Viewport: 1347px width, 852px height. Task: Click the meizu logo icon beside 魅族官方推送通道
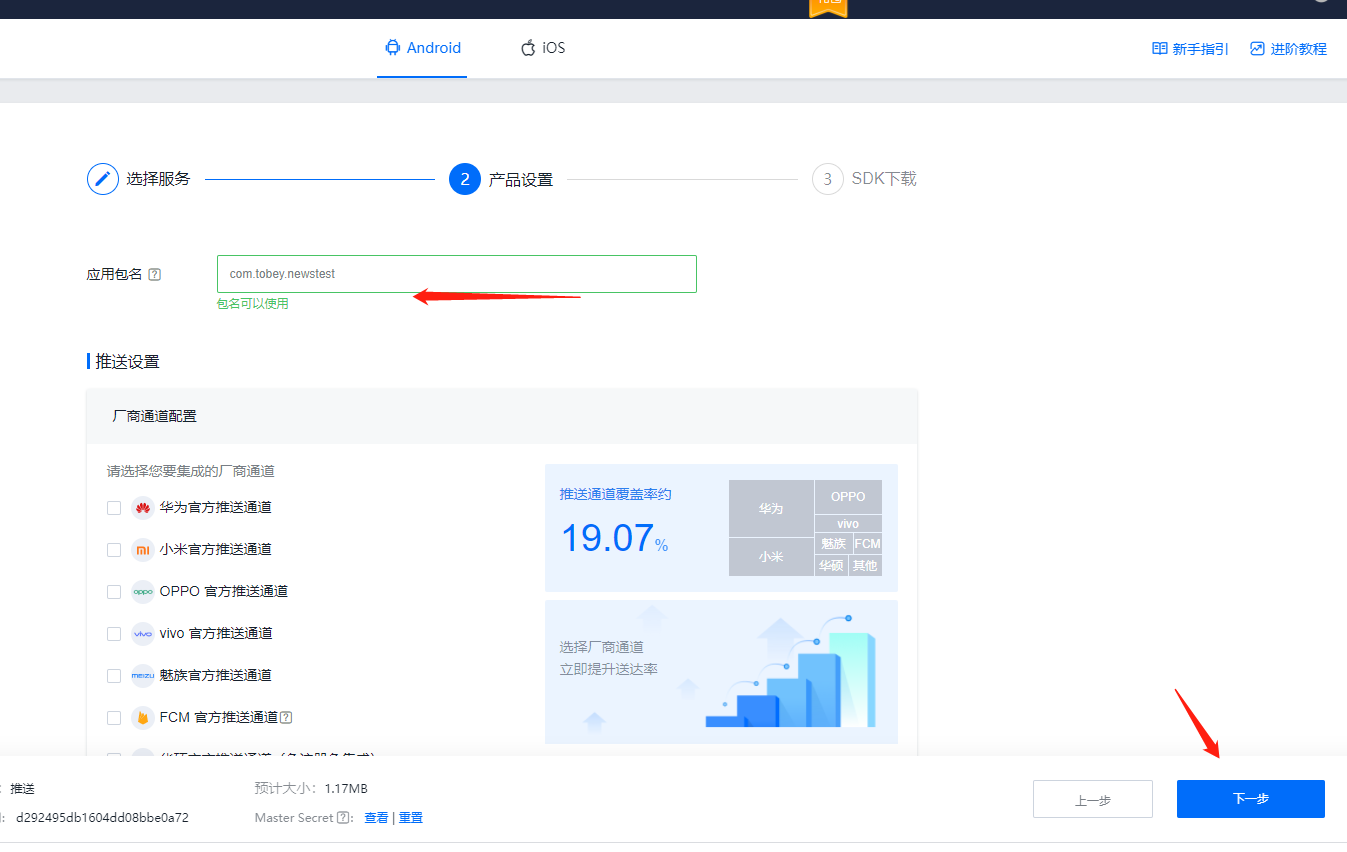tap(141, 675)
